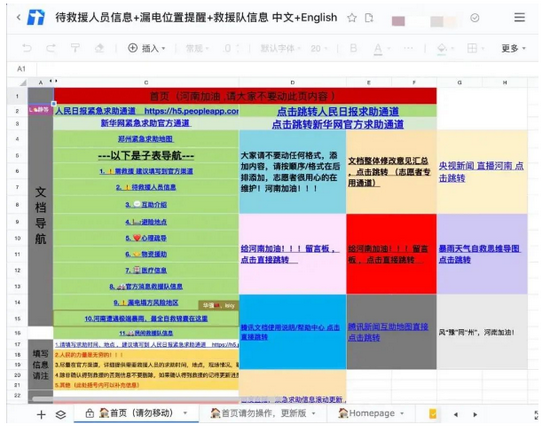Viewport: 550px width, 427px height.
Task: Click the fill color bucket icon
Action: click(442, 49)
